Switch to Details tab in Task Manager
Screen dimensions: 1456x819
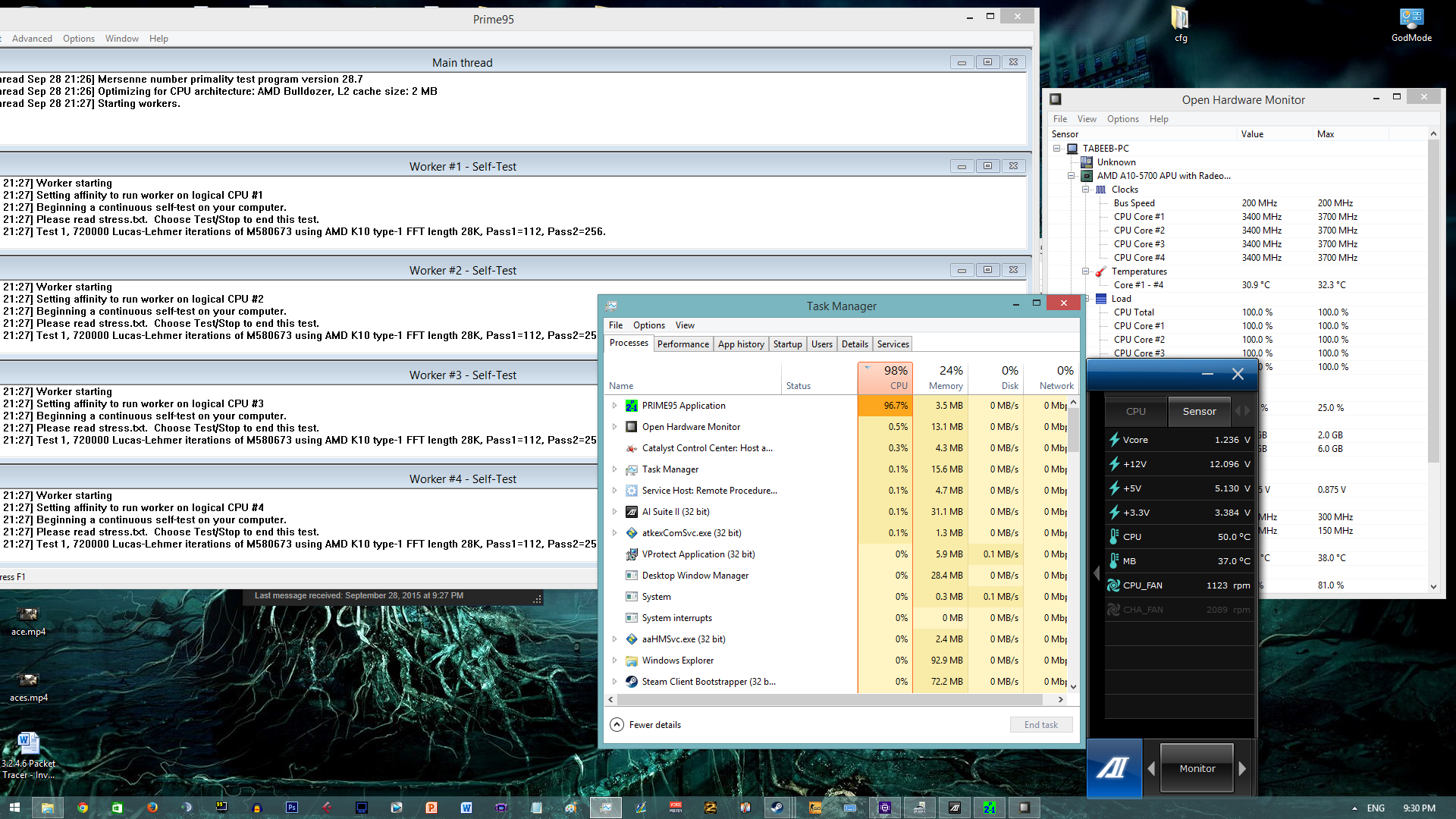[855, 344]
